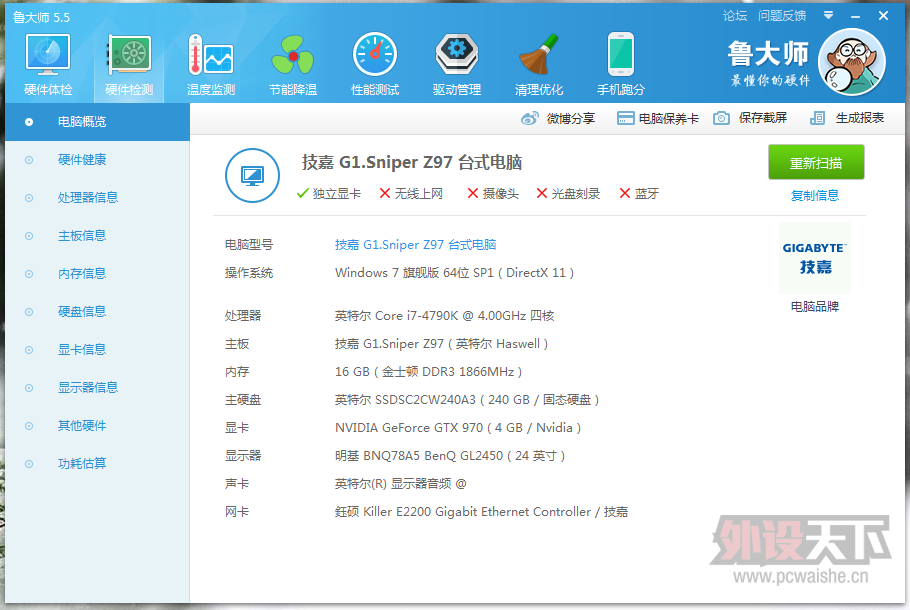910x610 pixels.
Task: Click the Core i7-4790K processor value
Action: pyautogui.click(x=445, y=316)
